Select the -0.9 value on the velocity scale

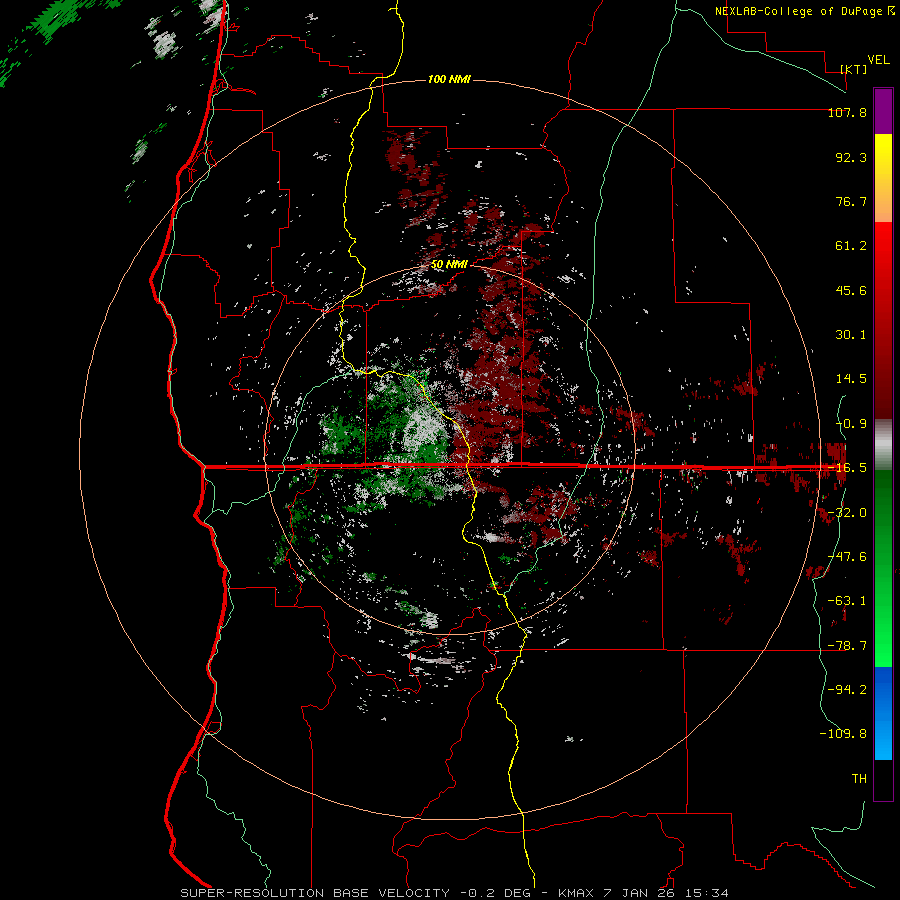851,424
